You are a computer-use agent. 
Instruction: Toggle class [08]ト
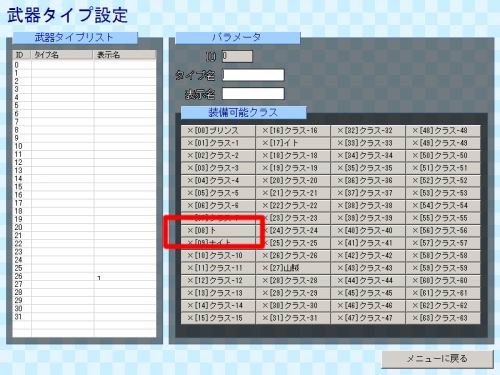[218, 231]
